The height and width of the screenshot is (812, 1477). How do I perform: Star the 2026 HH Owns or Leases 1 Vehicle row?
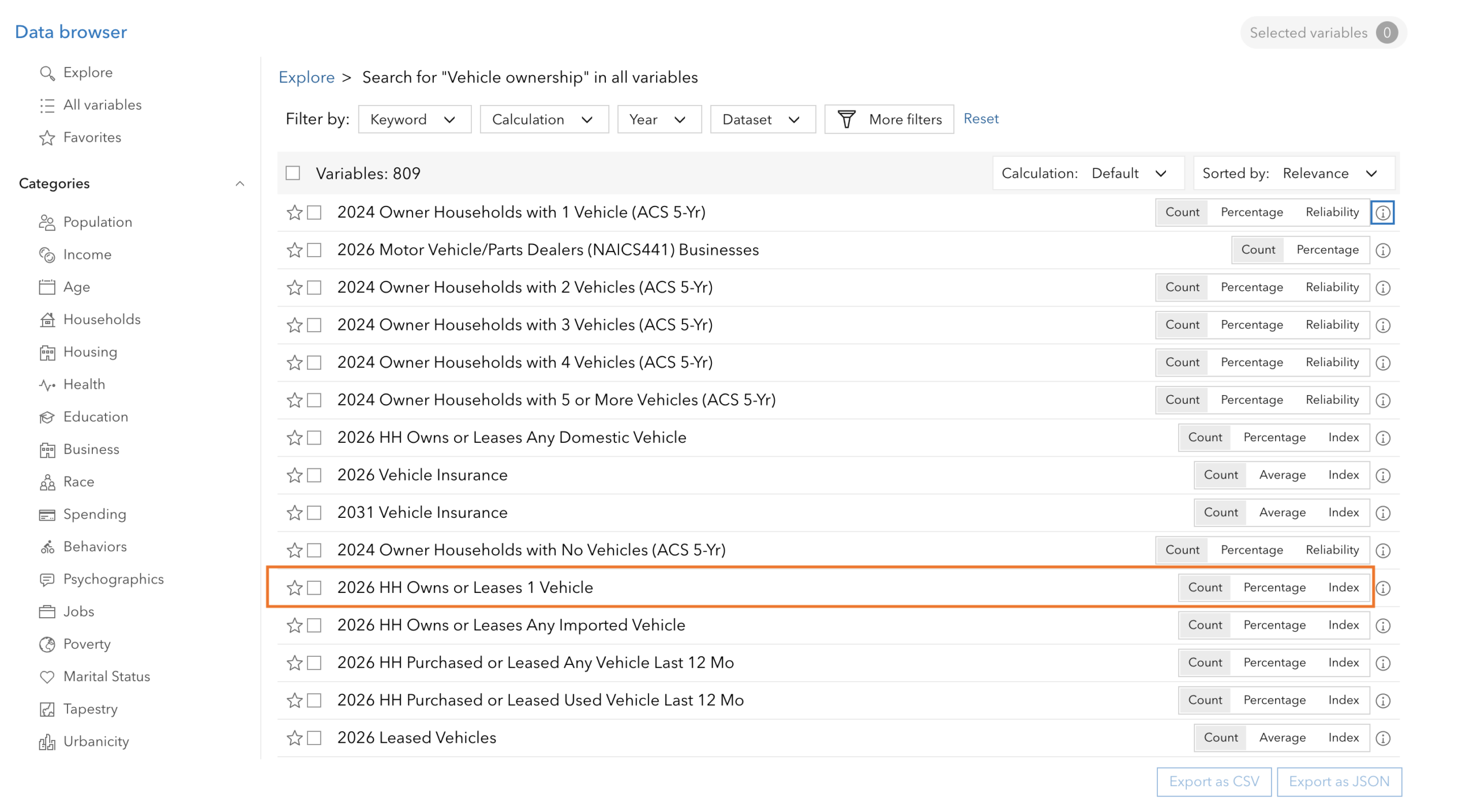294,587
